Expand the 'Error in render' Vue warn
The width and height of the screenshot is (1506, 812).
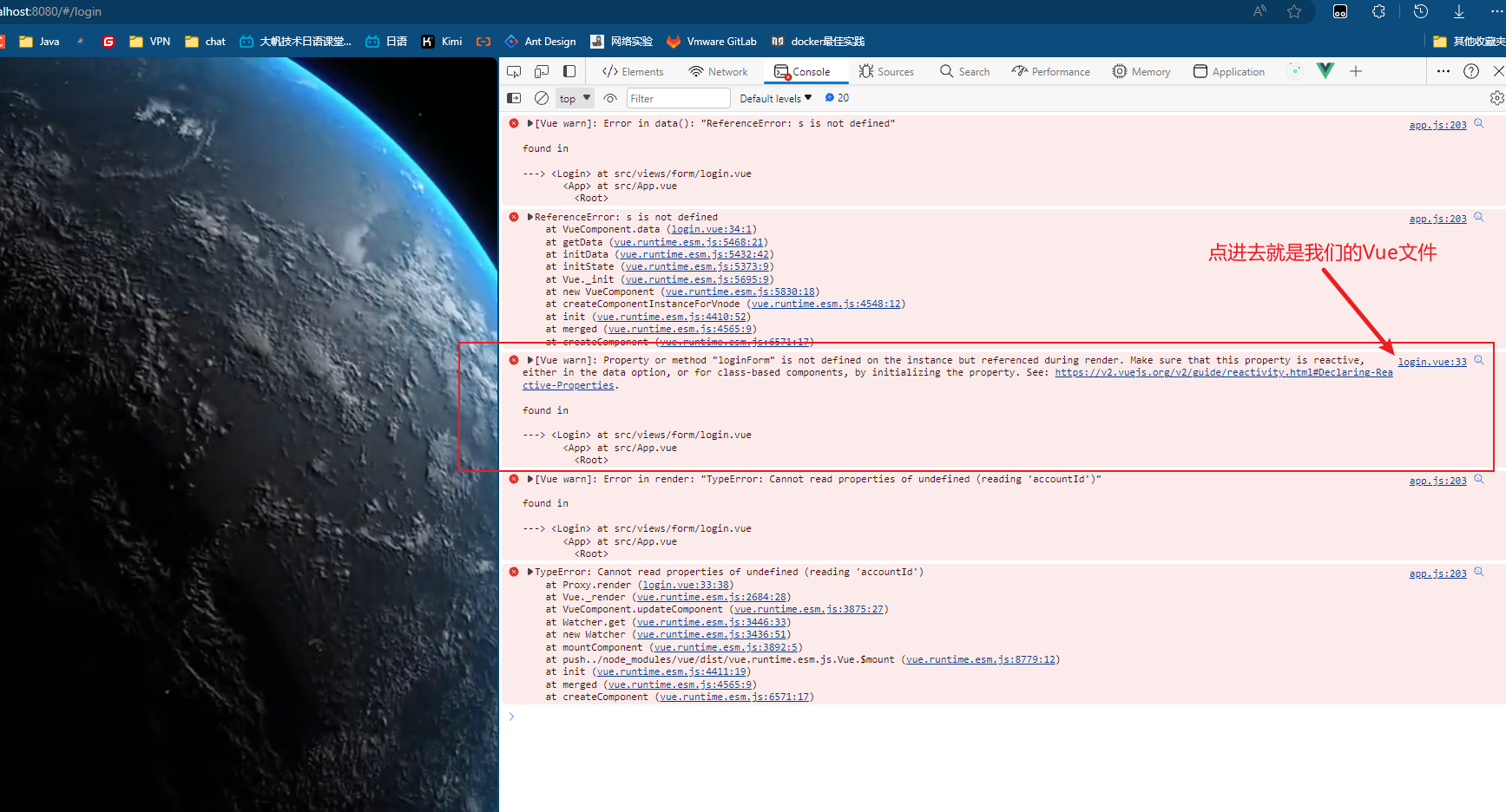530,479
